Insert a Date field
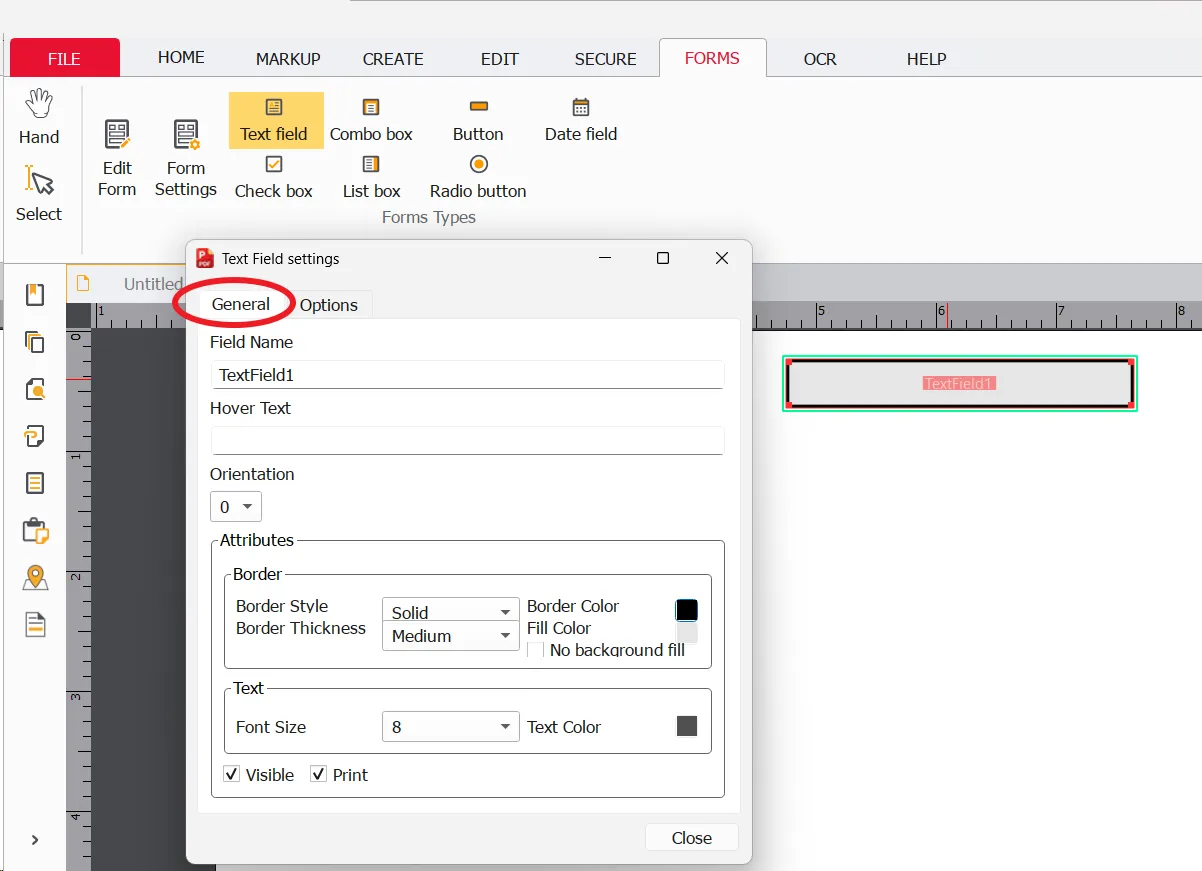 pyautogui.click(x=581, y=120)
